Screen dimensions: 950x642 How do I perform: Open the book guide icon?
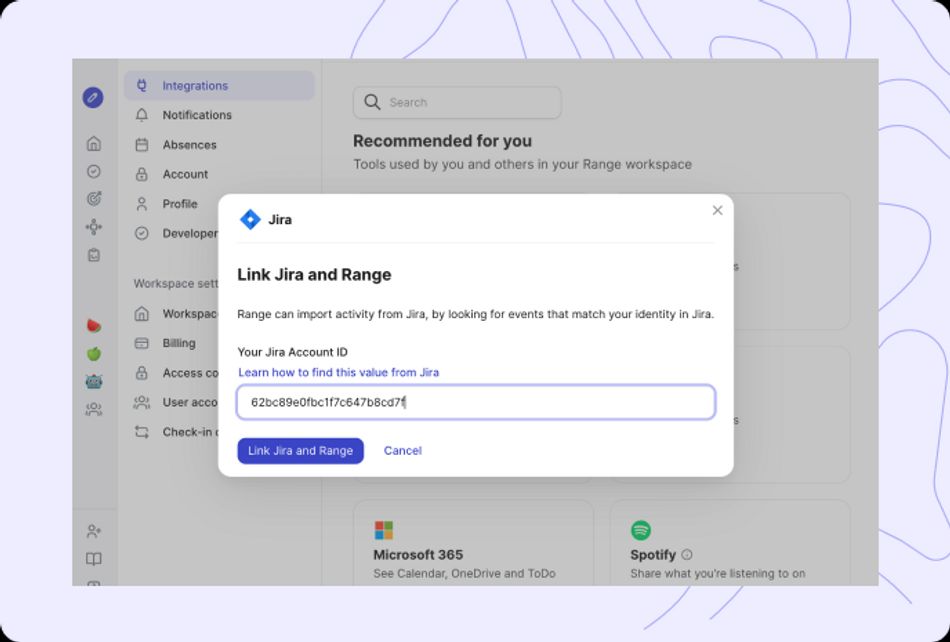coord(93,559)
